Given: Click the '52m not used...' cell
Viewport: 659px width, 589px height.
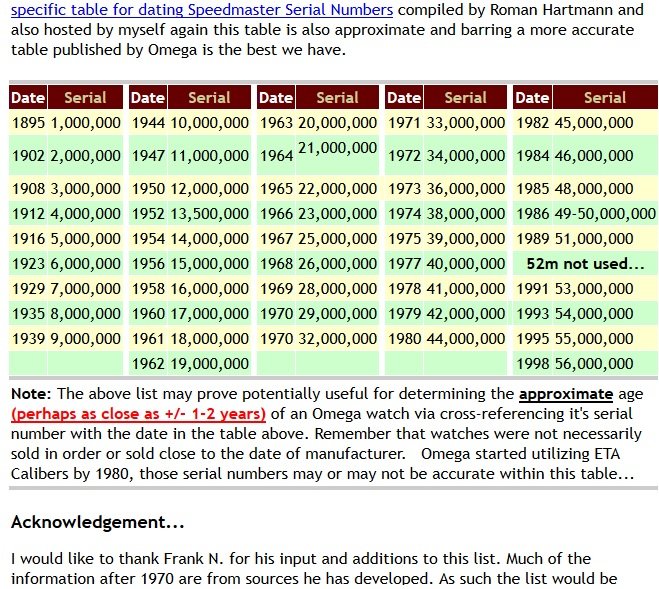Looking at the screenshot, I should coord(585,264).
